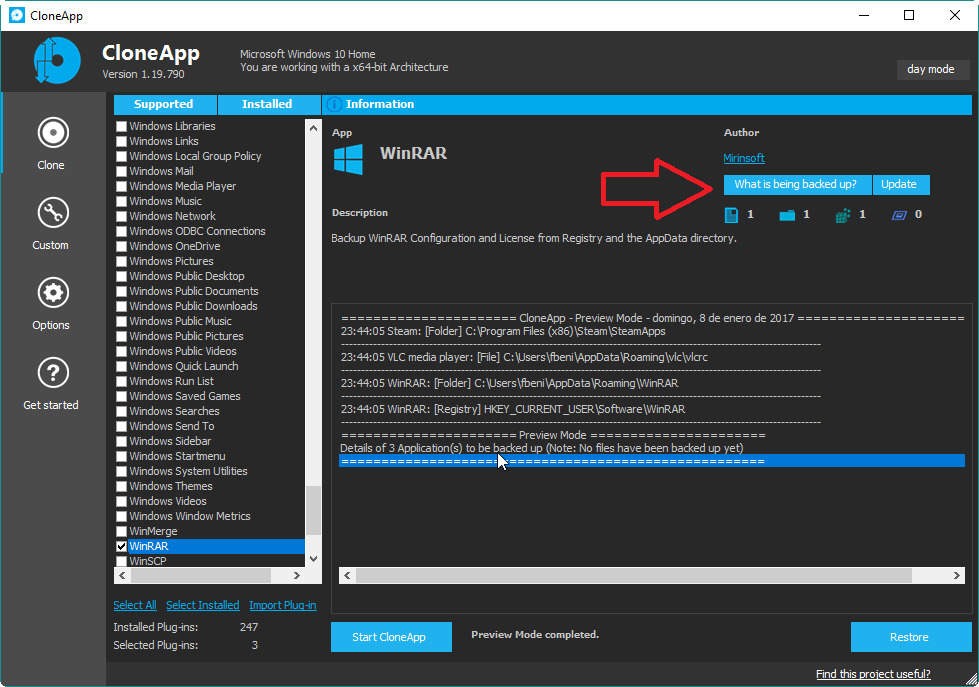Select the Clone section in the sidebar
This screenshot has width=979, height=687.
coord(50,133)
